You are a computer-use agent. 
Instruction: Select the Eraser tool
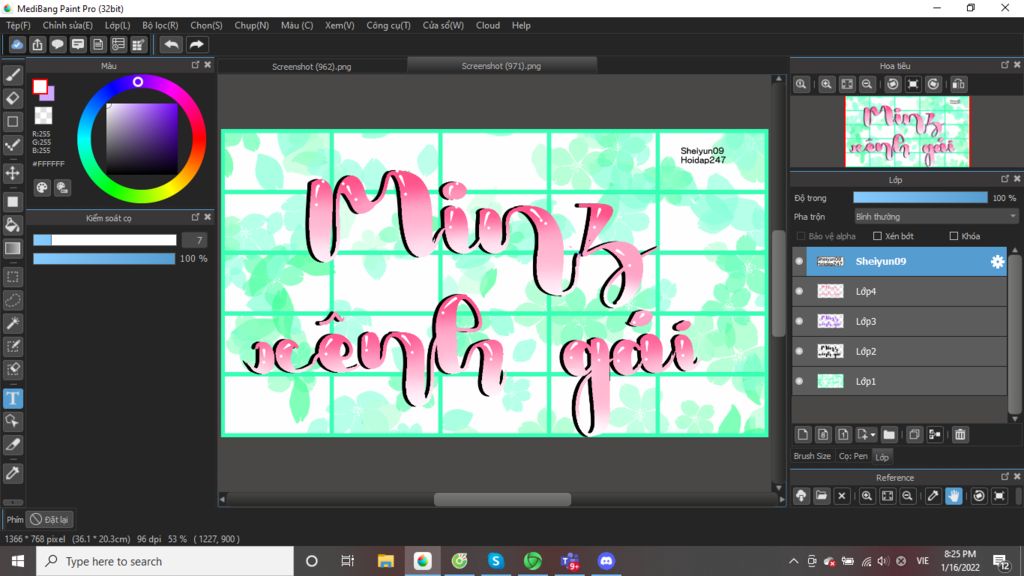(12, 98)
